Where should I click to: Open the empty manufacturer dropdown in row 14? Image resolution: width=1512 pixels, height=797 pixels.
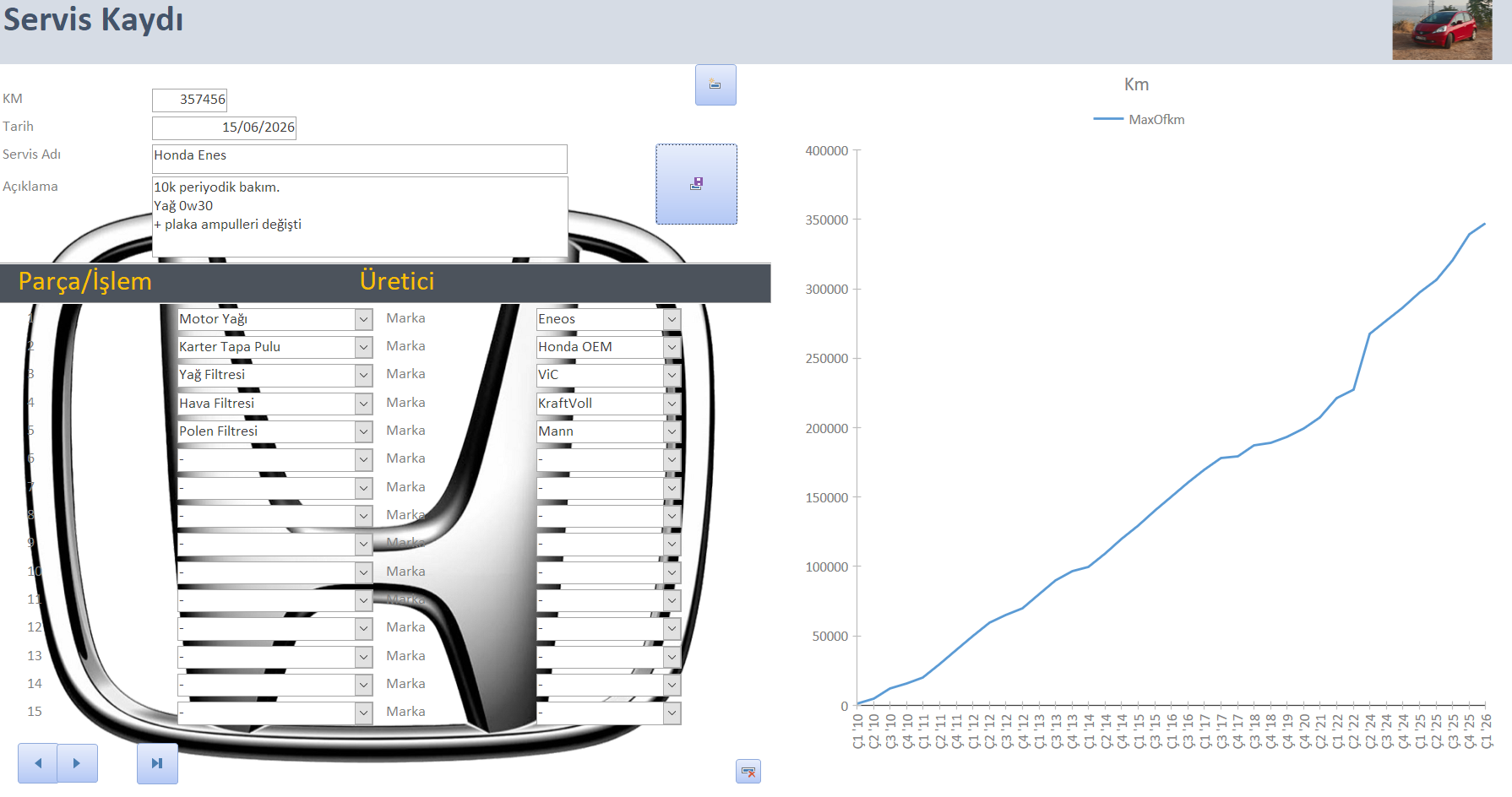(x=672, y=685)
